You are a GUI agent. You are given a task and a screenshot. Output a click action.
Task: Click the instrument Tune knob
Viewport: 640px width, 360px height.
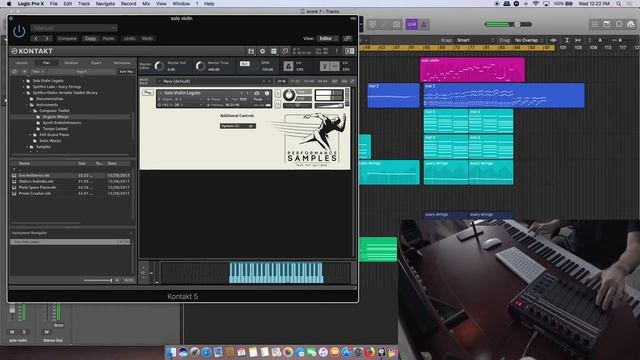click(x=289, y=95)
